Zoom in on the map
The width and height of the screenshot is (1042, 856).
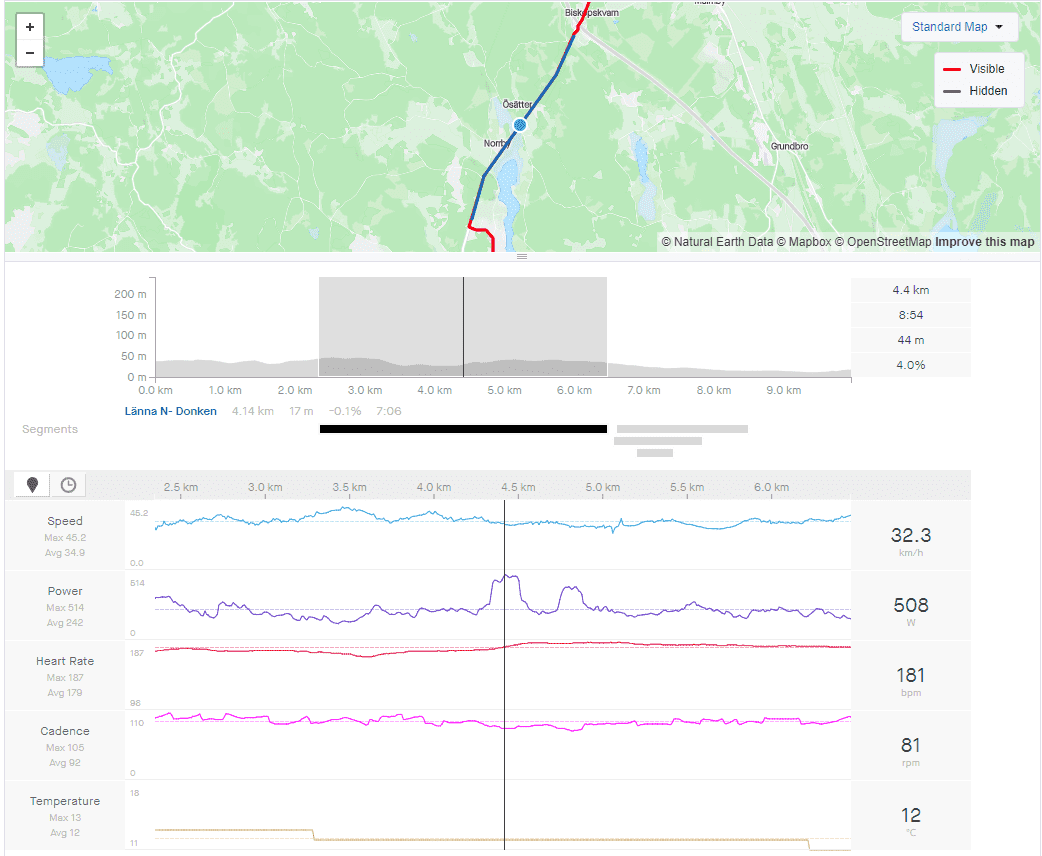[30, 27]
